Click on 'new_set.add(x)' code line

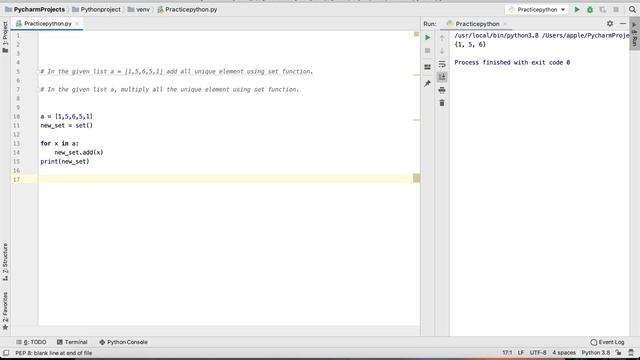(x=79, y=153)
